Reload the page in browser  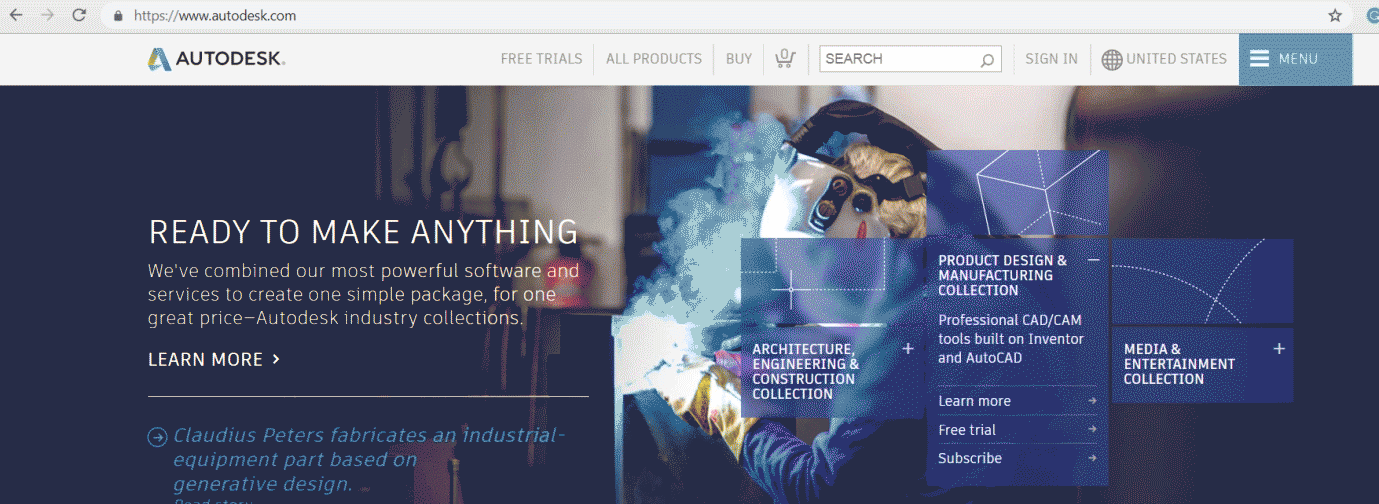pos(79,16)
